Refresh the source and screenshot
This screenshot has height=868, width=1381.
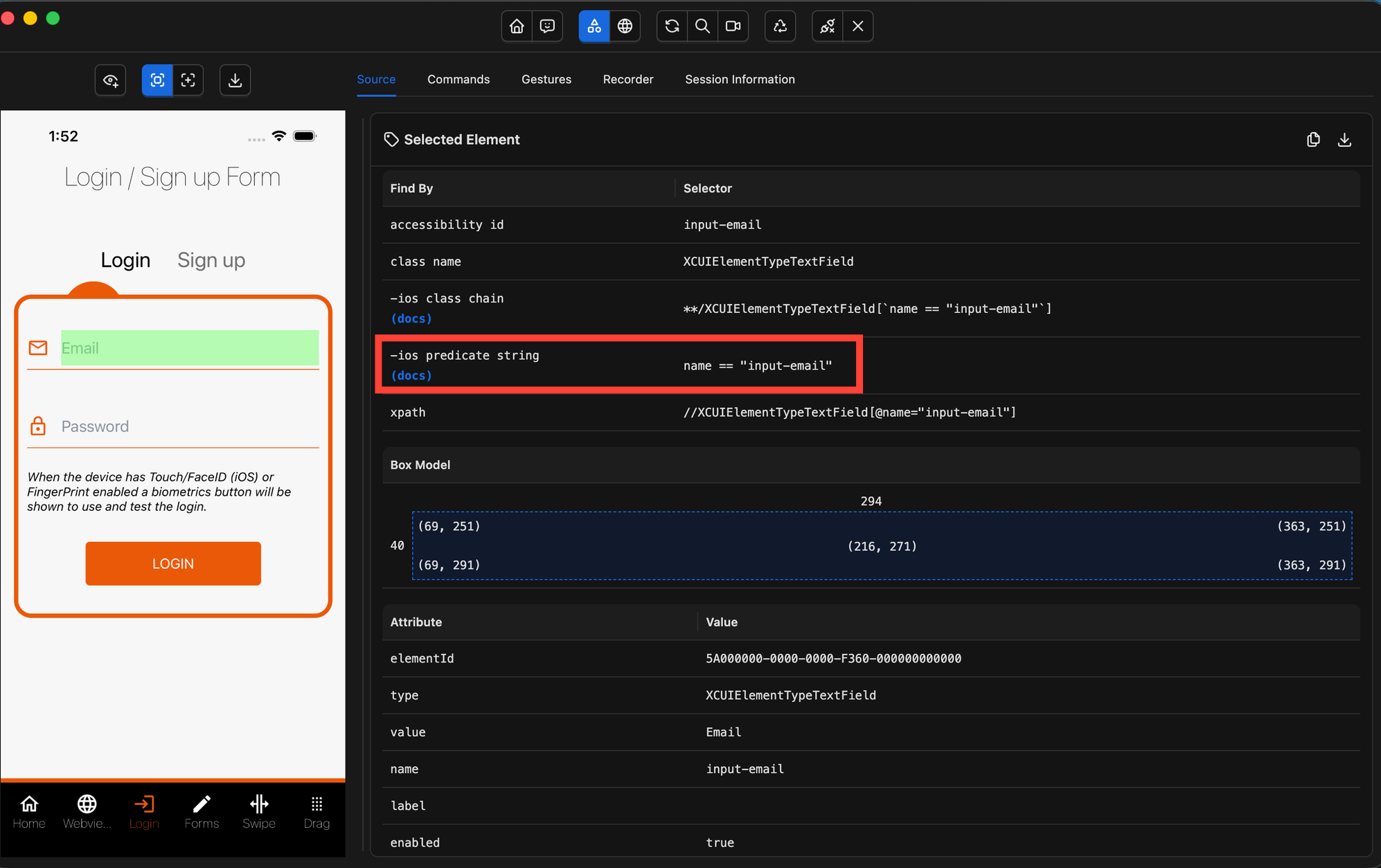tap(672, 26)
